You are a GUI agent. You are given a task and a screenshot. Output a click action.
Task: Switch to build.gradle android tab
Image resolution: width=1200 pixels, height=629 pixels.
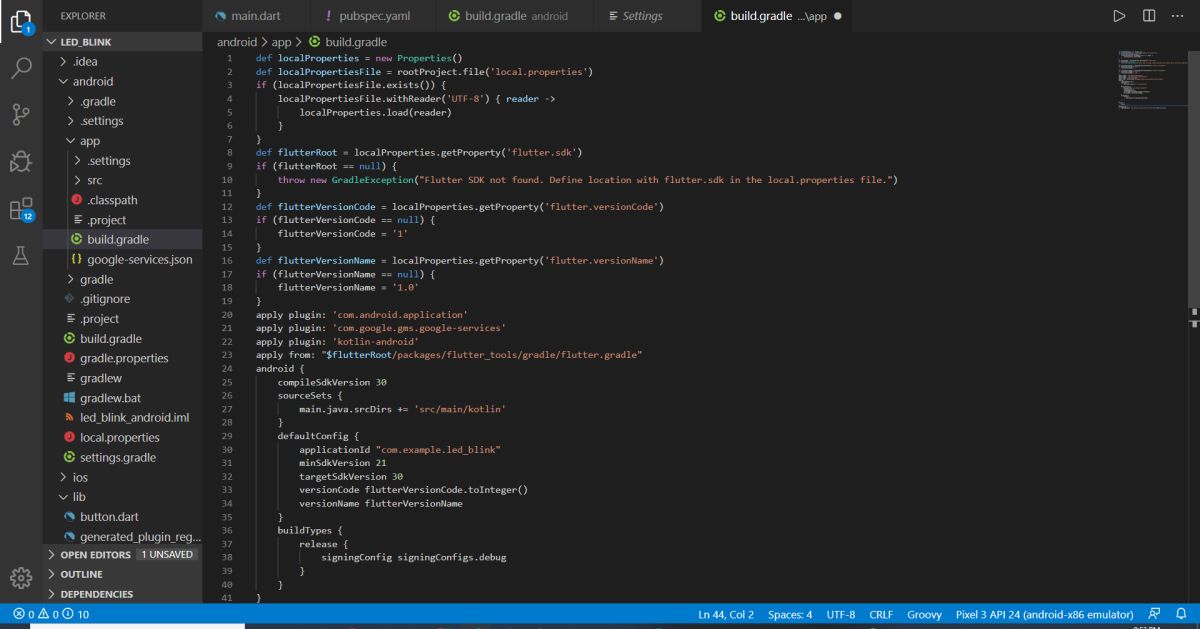point(513,16)
